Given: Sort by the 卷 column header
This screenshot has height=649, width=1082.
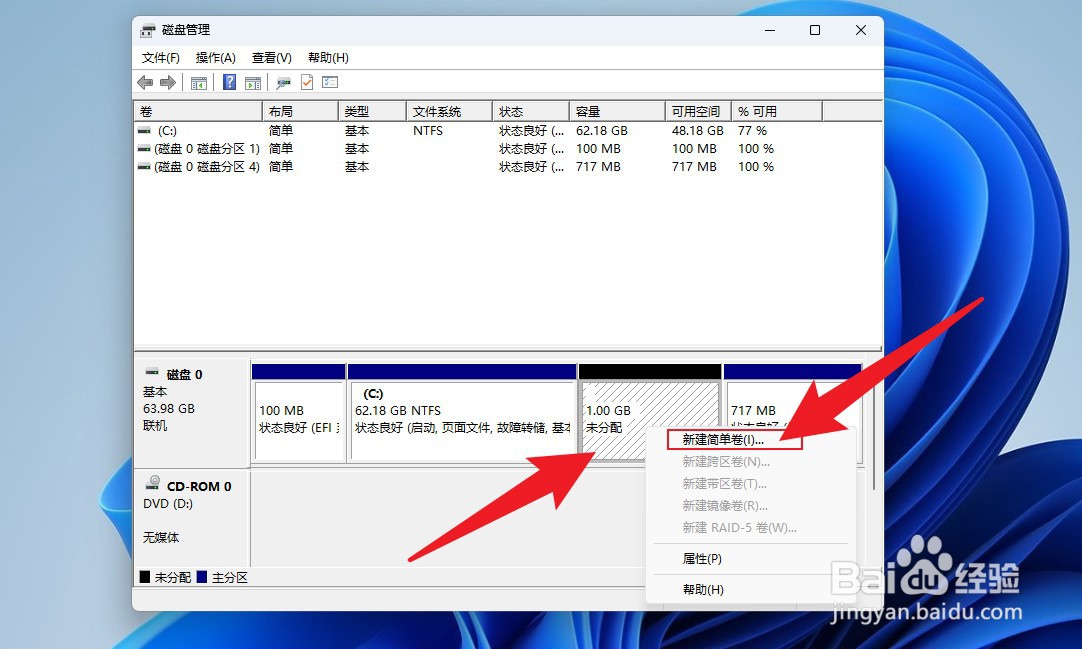Looking at the screenshot, I should pyautogui.click(x=198, y=111).
